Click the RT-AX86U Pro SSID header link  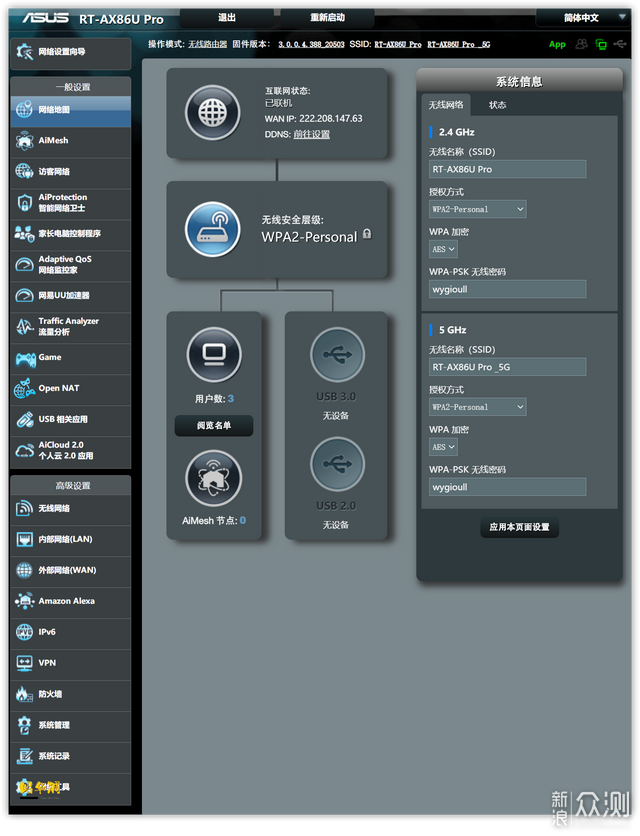click(398, 44)
